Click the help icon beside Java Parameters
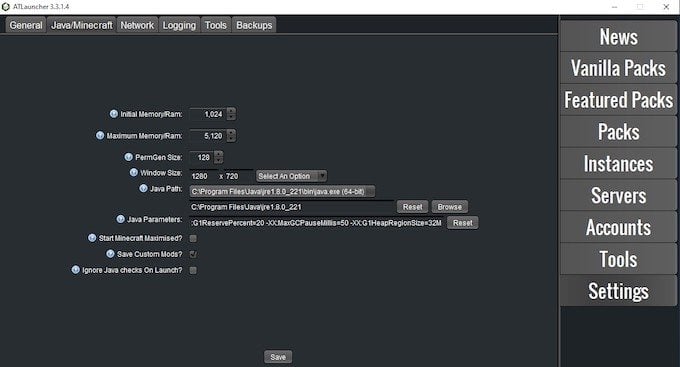This screenshot has width=680, height=367. coord(121,219)
